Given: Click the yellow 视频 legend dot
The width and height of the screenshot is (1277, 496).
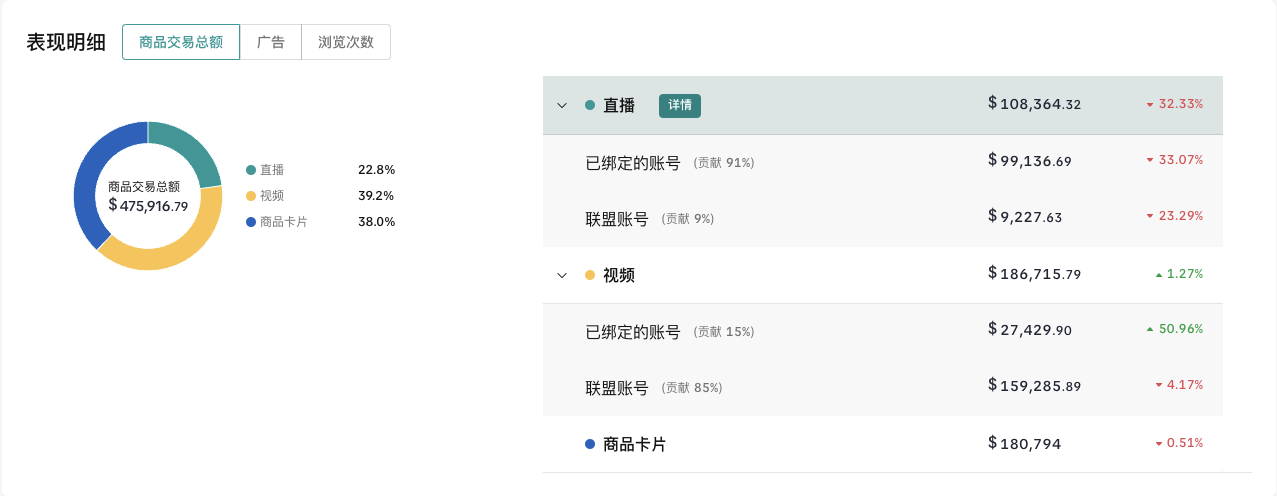Looking at the screenshot, I should [251, 196].
